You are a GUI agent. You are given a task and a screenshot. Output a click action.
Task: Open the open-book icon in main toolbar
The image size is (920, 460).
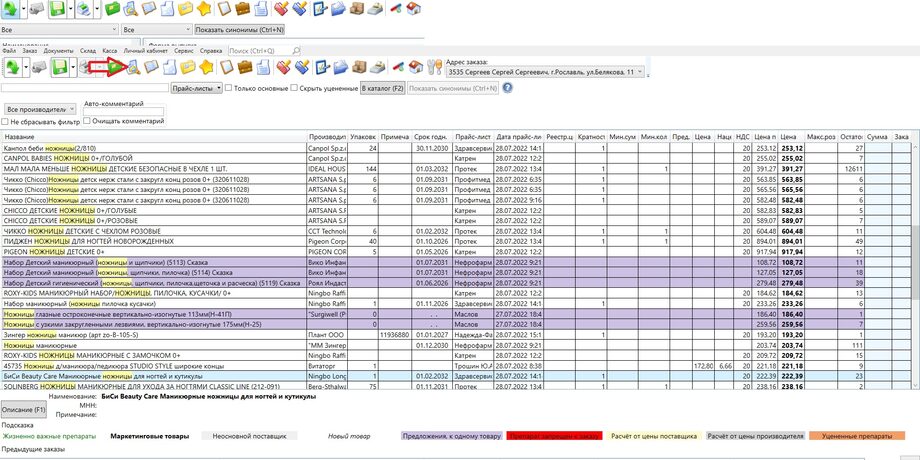pos(151,66)
